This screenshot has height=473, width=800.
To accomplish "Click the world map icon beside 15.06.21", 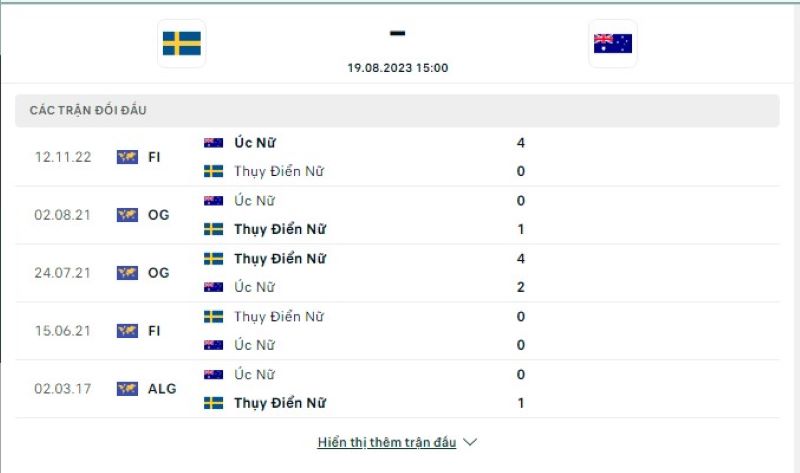I will click(x=127, y=331).
